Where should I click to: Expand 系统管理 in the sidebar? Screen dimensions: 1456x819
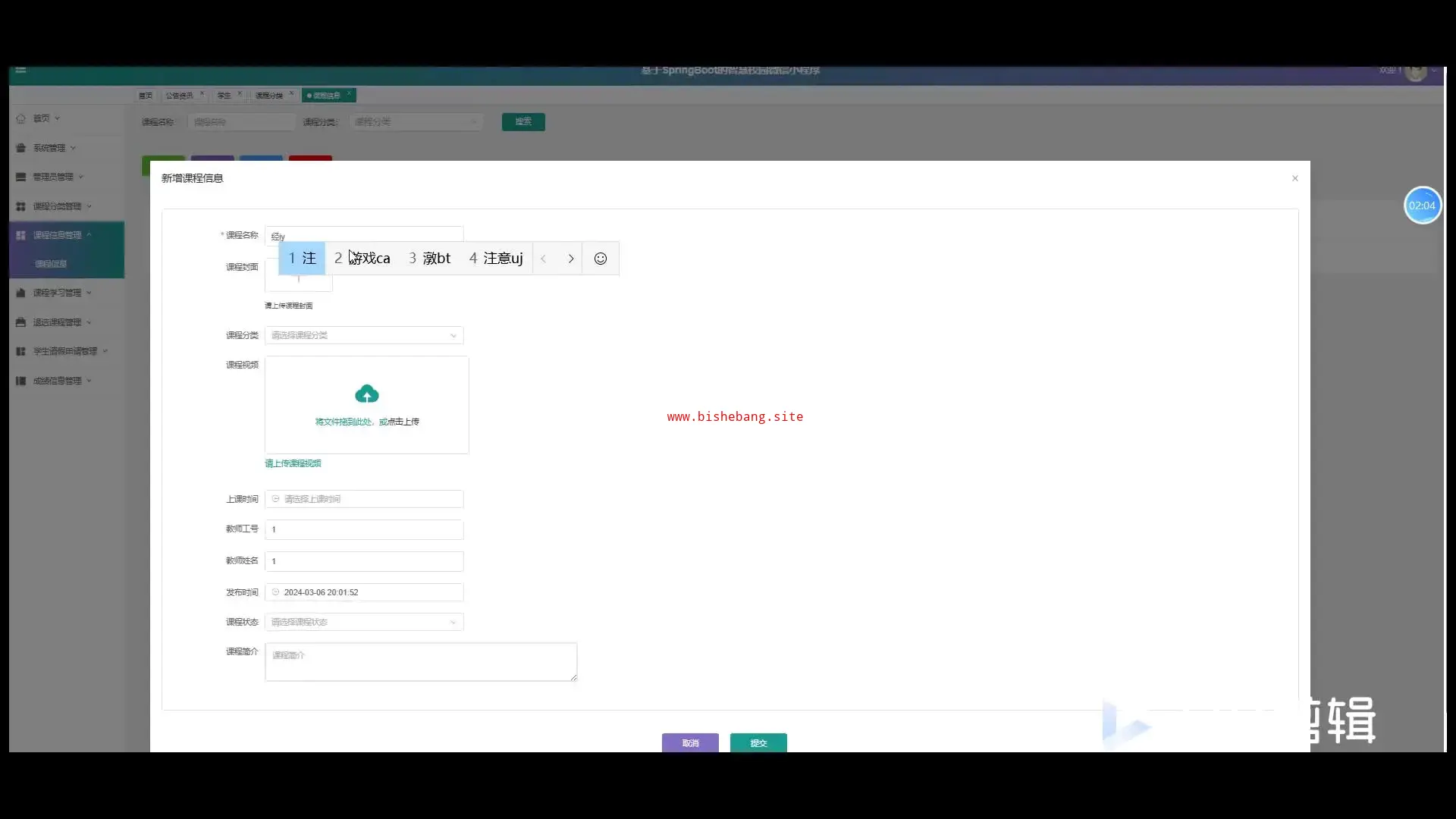pyautogui.click(x=49, y=148)
